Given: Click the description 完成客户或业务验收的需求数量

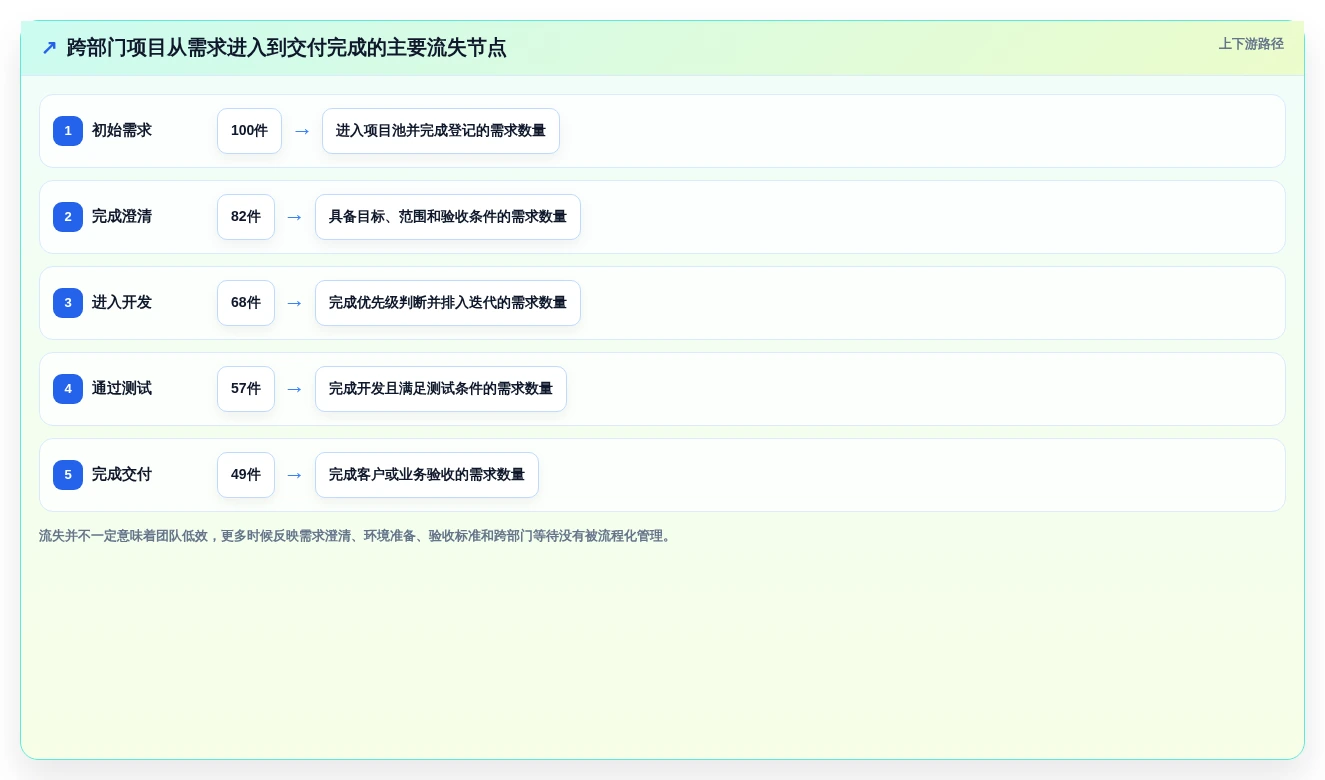Looking at the screenshot, I should tap(427, 475).
